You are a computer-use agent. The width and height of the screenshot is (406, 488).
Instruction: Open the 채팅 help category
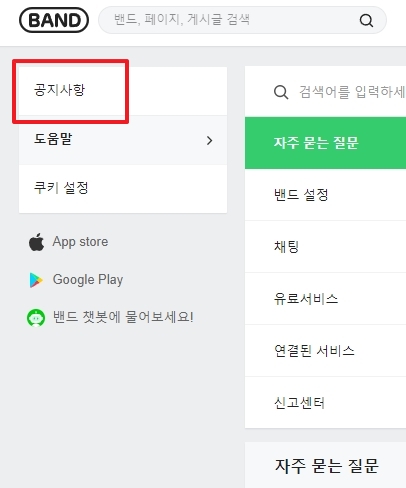325,247
